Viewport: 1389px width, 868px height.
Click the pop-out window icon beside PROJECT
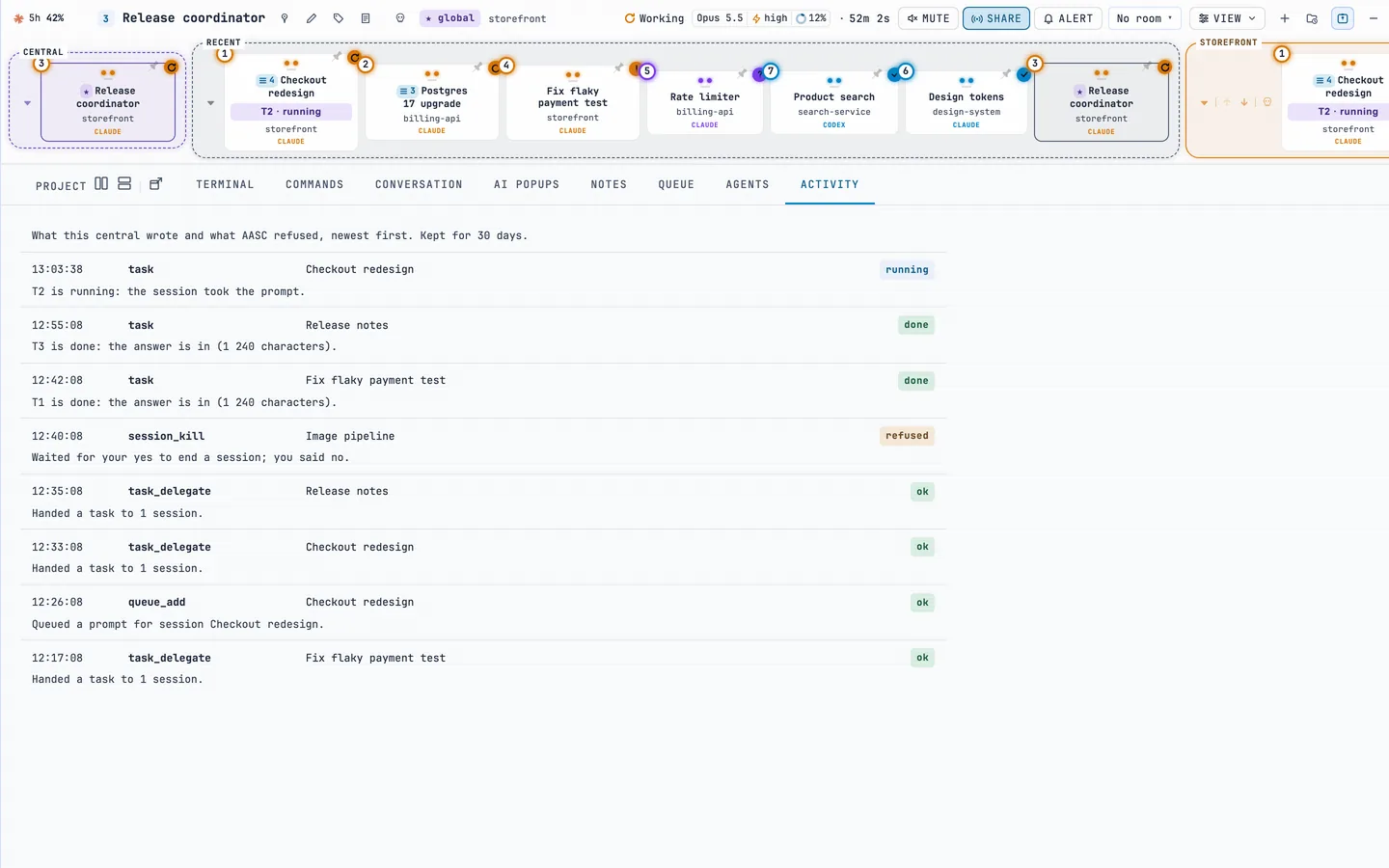(x=156, y=183)
